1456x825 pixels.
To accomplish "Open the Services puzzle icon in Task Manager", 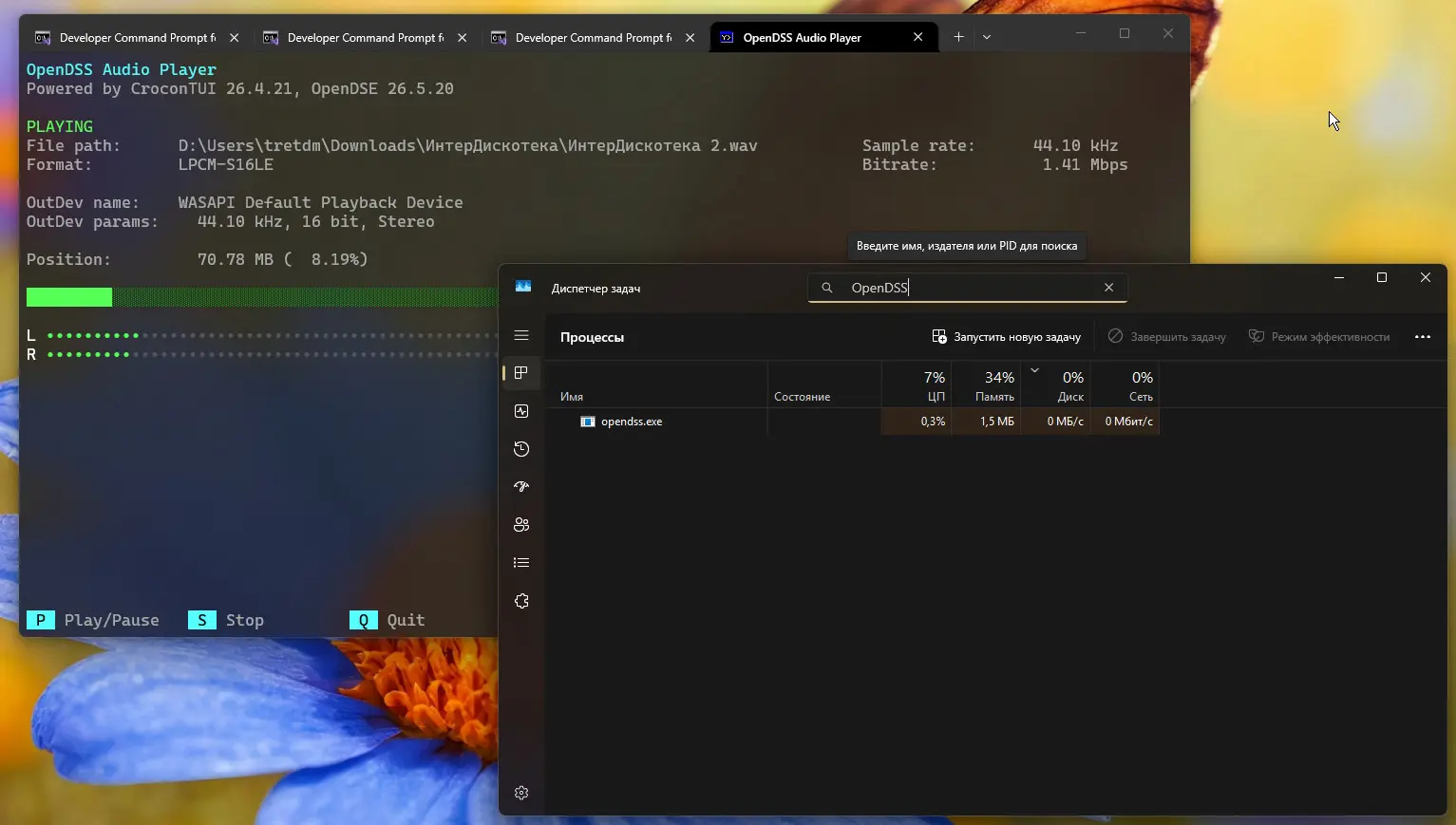I will pos(521,601).
